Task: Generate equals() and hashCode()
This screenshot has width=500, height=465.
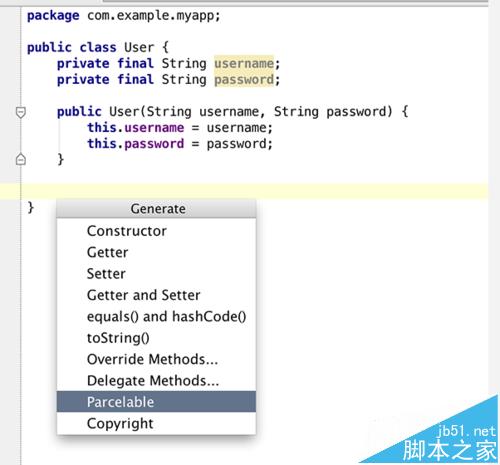Action: (156, 316)
